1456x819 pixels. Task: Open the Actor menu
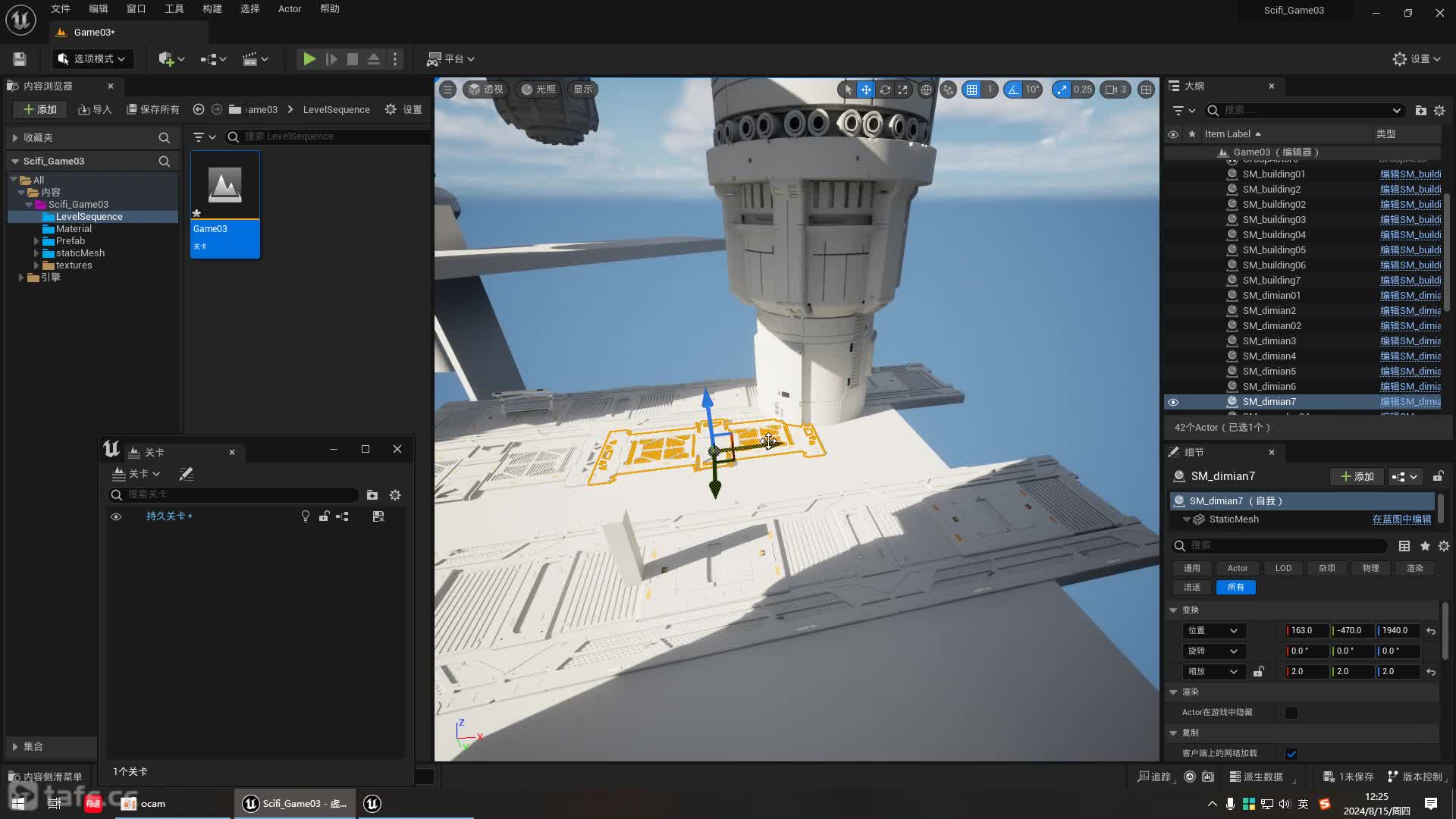290,9
